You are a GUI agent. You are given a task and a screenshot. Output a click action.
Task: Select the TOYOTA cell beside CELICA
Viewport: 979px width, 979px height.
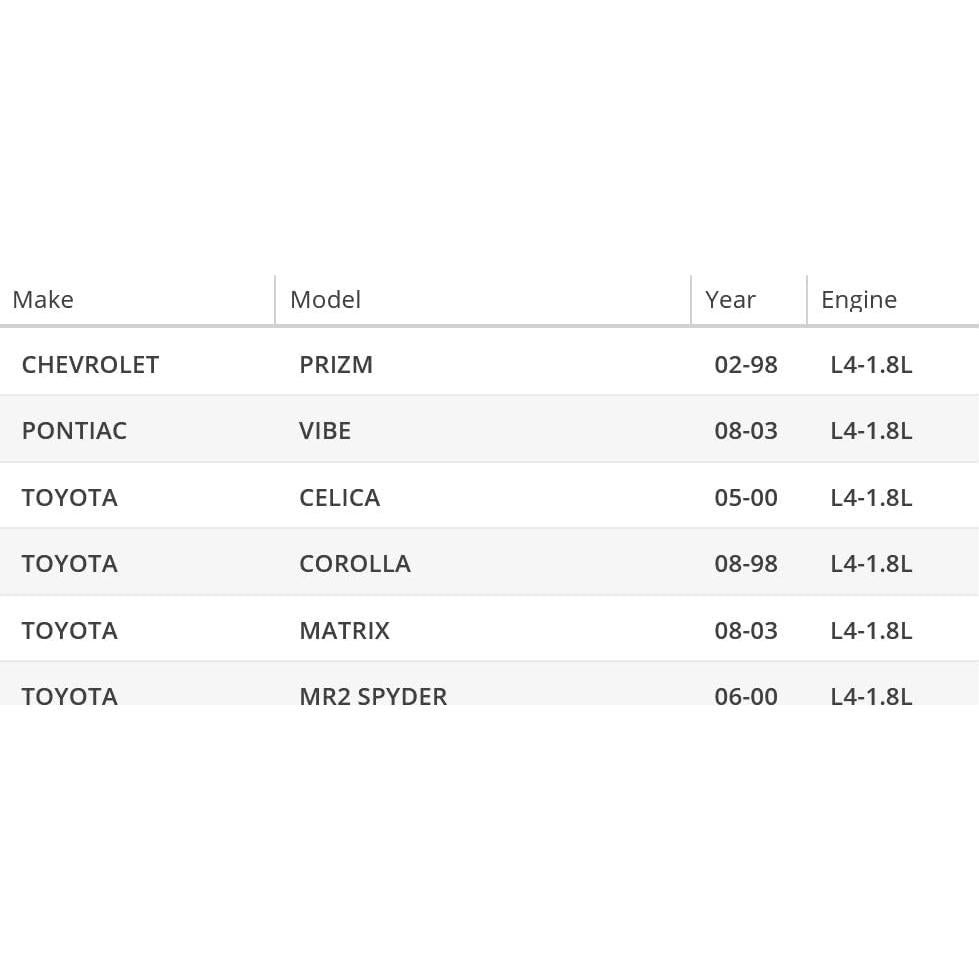point(69,498)
